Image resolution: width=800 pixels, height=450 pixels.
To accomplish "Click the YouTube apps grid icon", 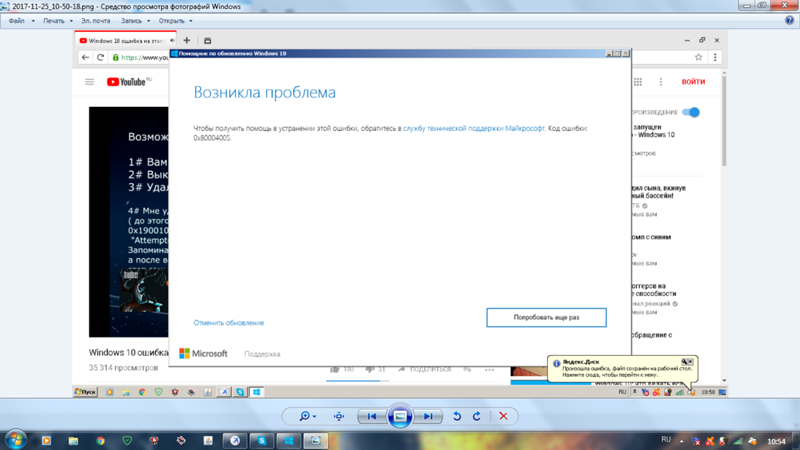I will click(x=638, y=82).
